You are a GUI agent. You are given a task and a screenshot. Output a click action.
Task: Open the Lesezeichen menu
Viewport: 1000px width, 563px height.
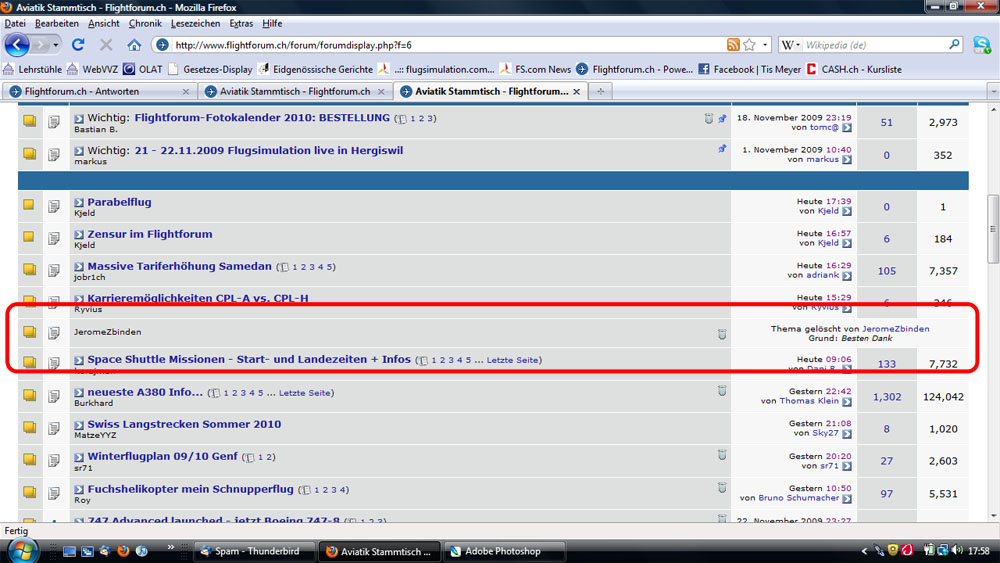pyautogui.click(x=195, y=23)
